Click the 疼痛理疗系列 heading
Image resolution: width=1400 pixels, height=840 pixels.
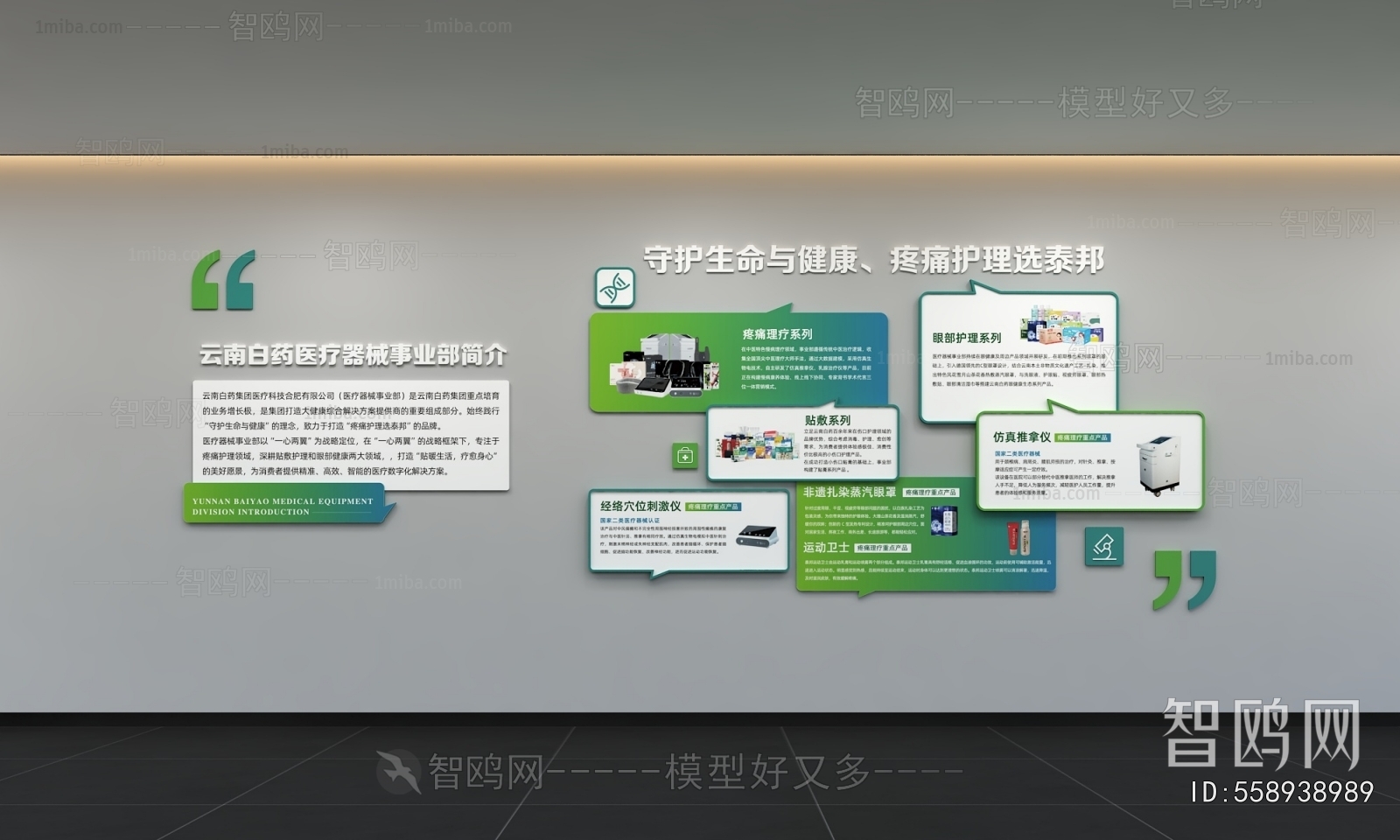[x=777, y=334]
